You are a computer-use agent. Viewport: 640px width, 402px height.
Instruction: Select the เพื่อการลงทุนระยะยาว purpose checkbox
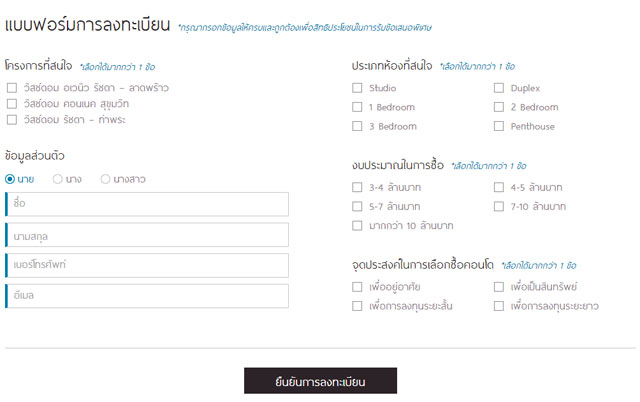point(499,306)
